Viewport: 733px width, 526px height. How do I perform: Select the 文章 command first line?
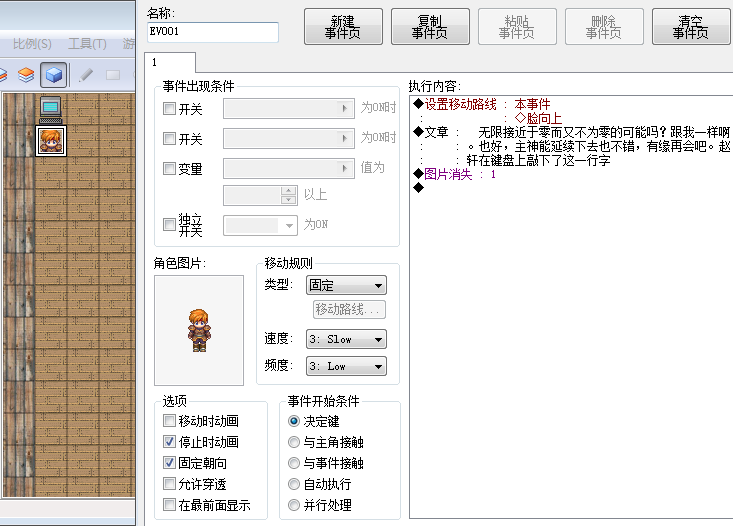[571, 132]
